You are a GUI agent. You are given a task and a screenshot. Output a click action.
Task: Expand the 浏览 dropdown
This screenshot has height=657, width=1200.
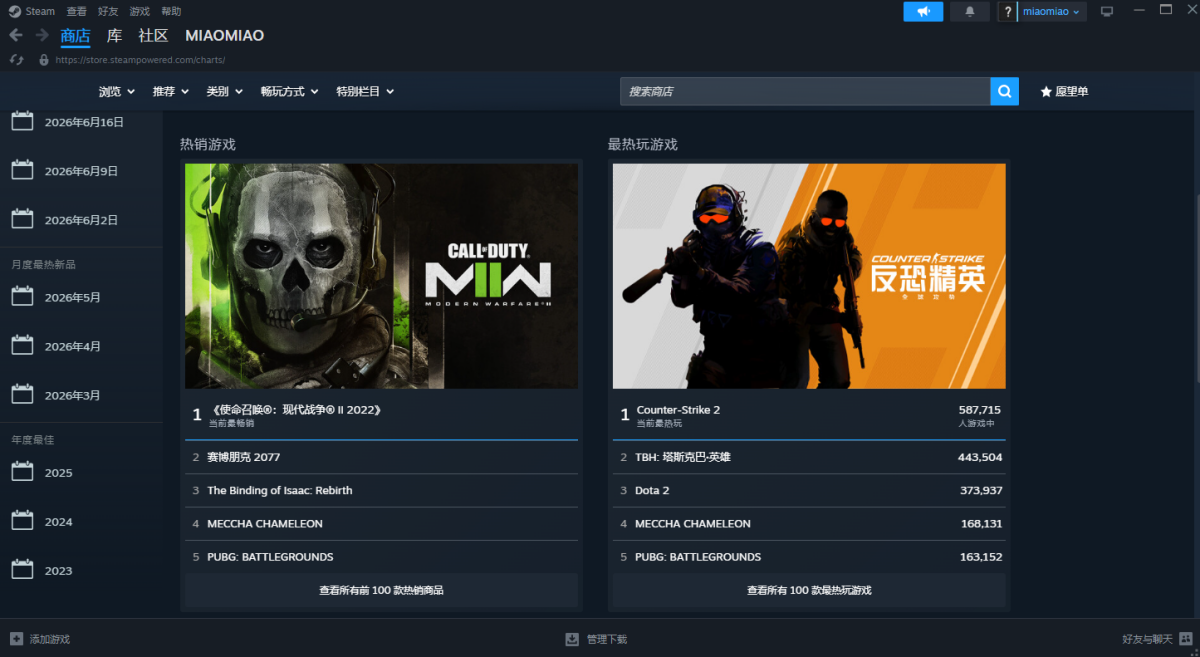tap(117, 91)
